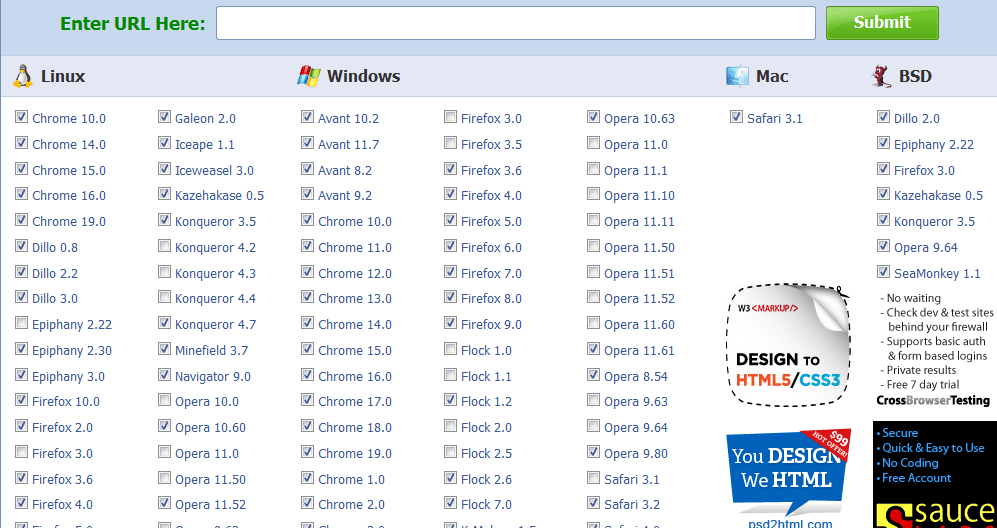Uncheck the Linux Dillo 0.8 checkbox

click(22, 246)
